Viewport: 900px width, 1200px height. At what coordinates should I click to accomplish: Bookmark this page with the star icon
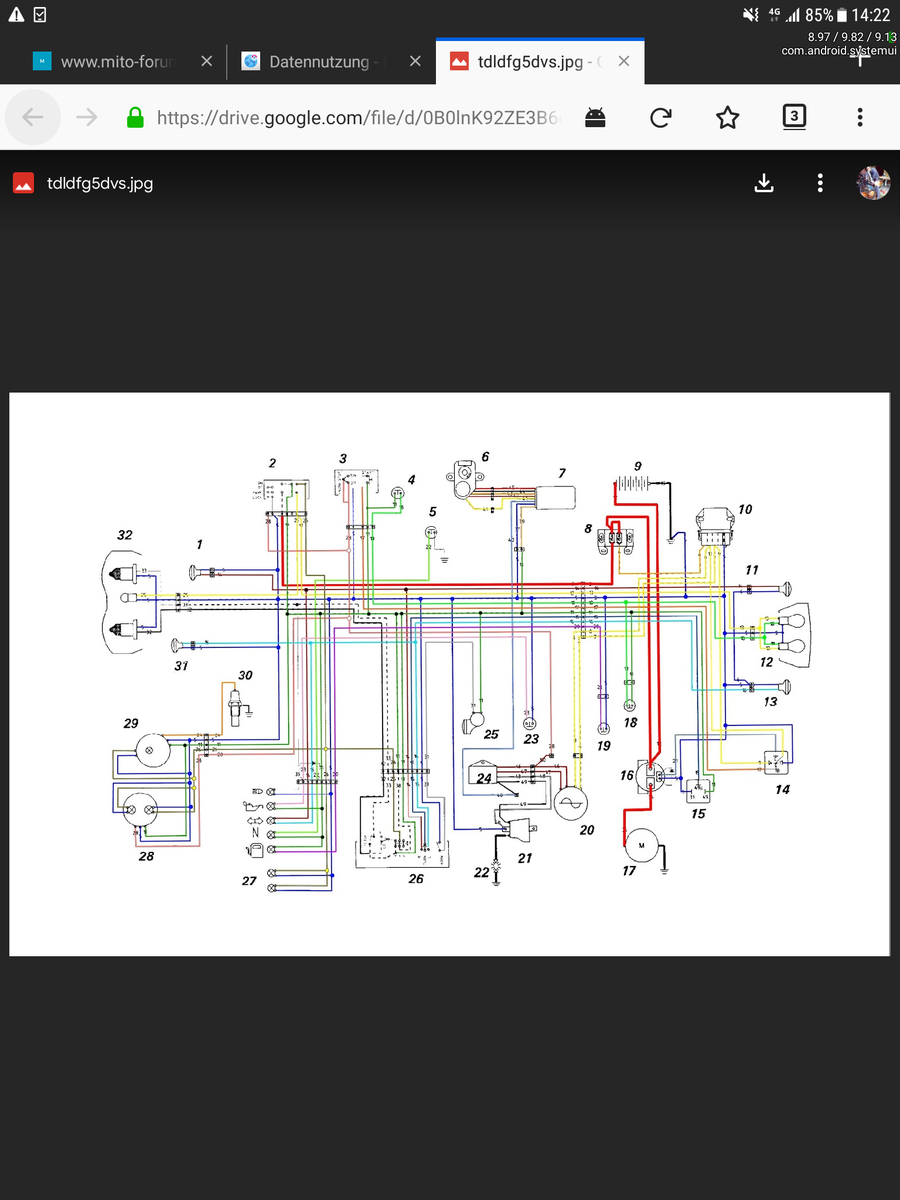point(727,118)
